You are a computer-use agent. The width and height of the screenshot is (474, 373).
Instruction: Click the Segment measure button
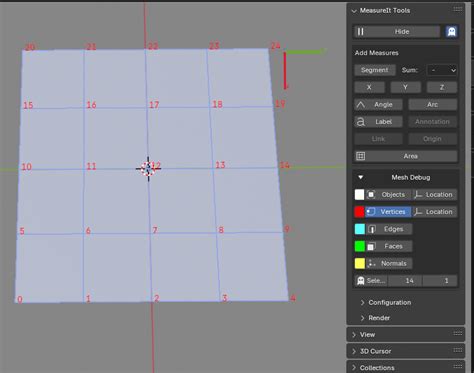click(375, 70)
